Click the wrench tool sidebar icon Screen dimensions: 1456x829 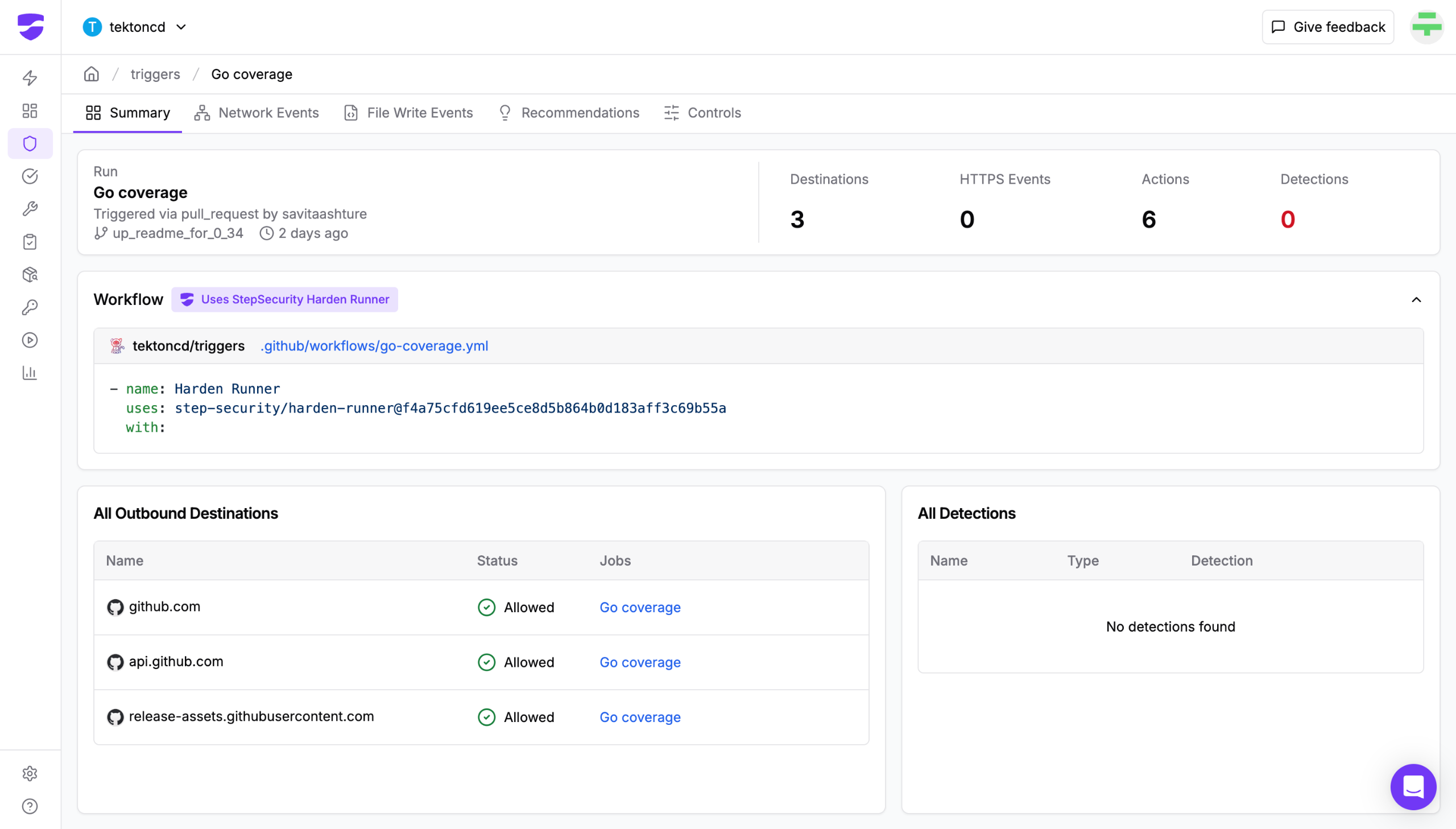(30, 209)
